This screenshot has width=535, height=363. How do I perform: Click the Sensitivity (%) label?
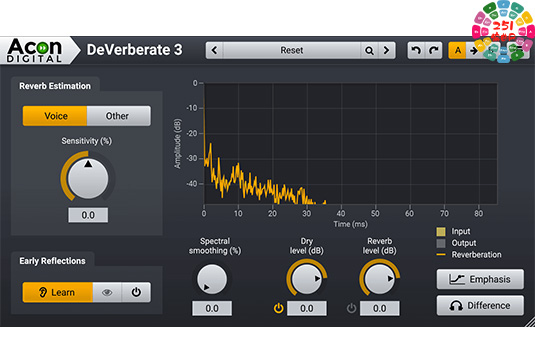[x=87, y=141]
